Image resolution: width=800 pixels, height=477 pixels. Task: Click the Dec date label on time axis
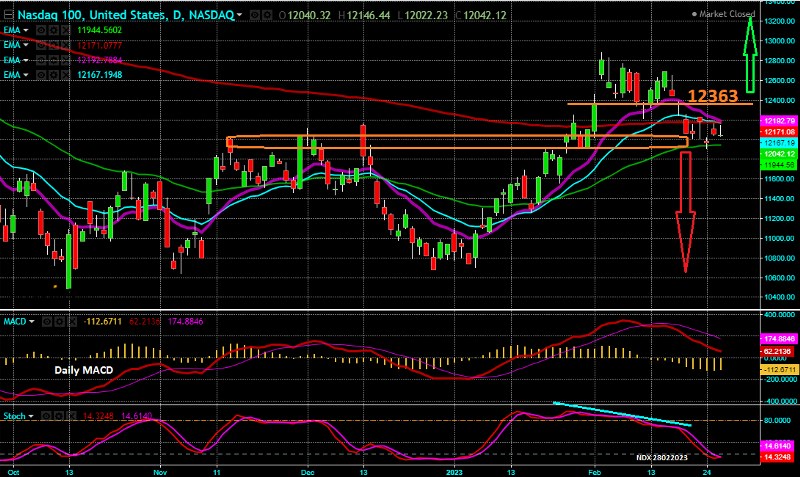tap(307, 472)
